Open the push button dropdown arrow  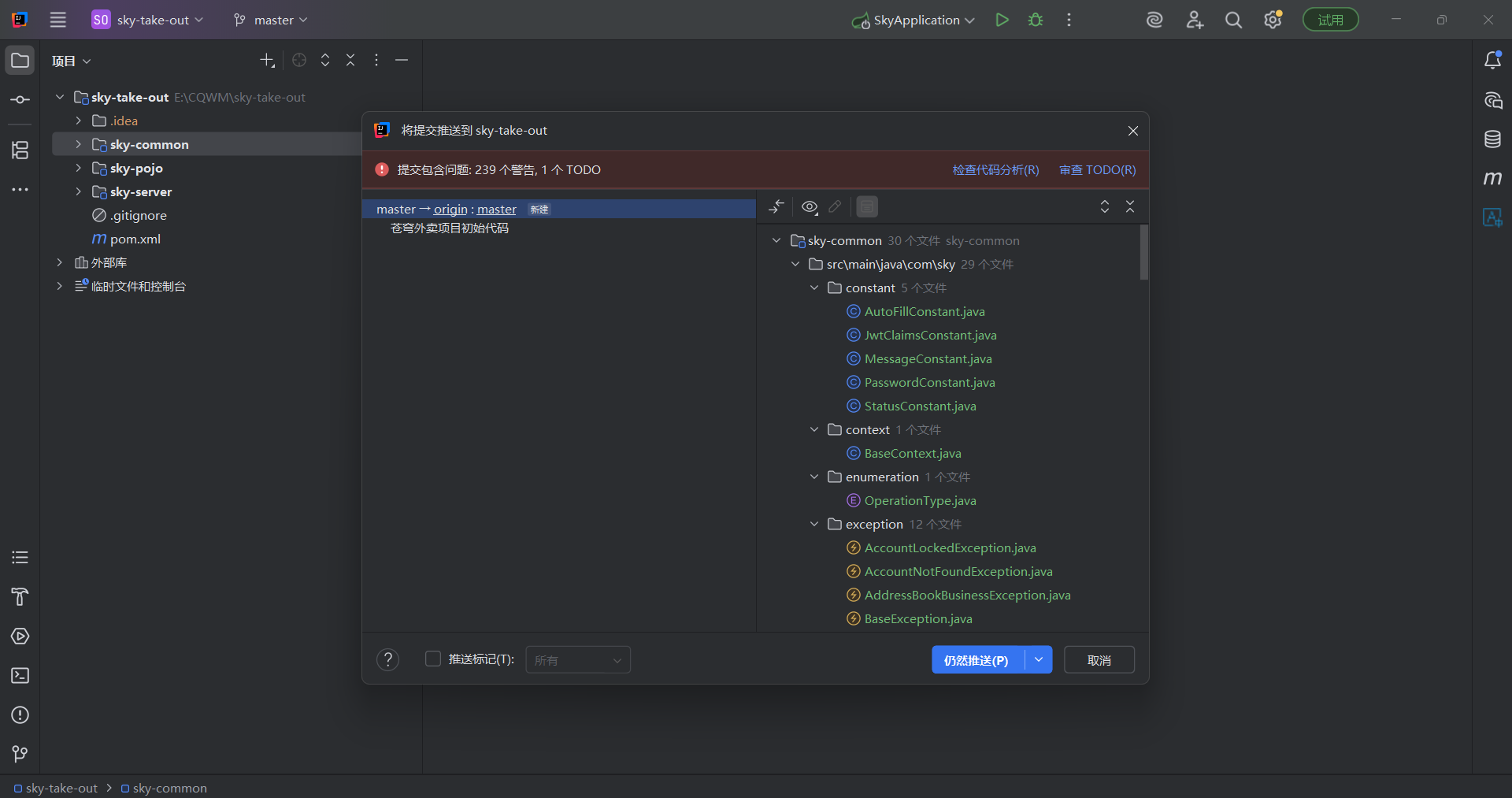pos(1039,660)
